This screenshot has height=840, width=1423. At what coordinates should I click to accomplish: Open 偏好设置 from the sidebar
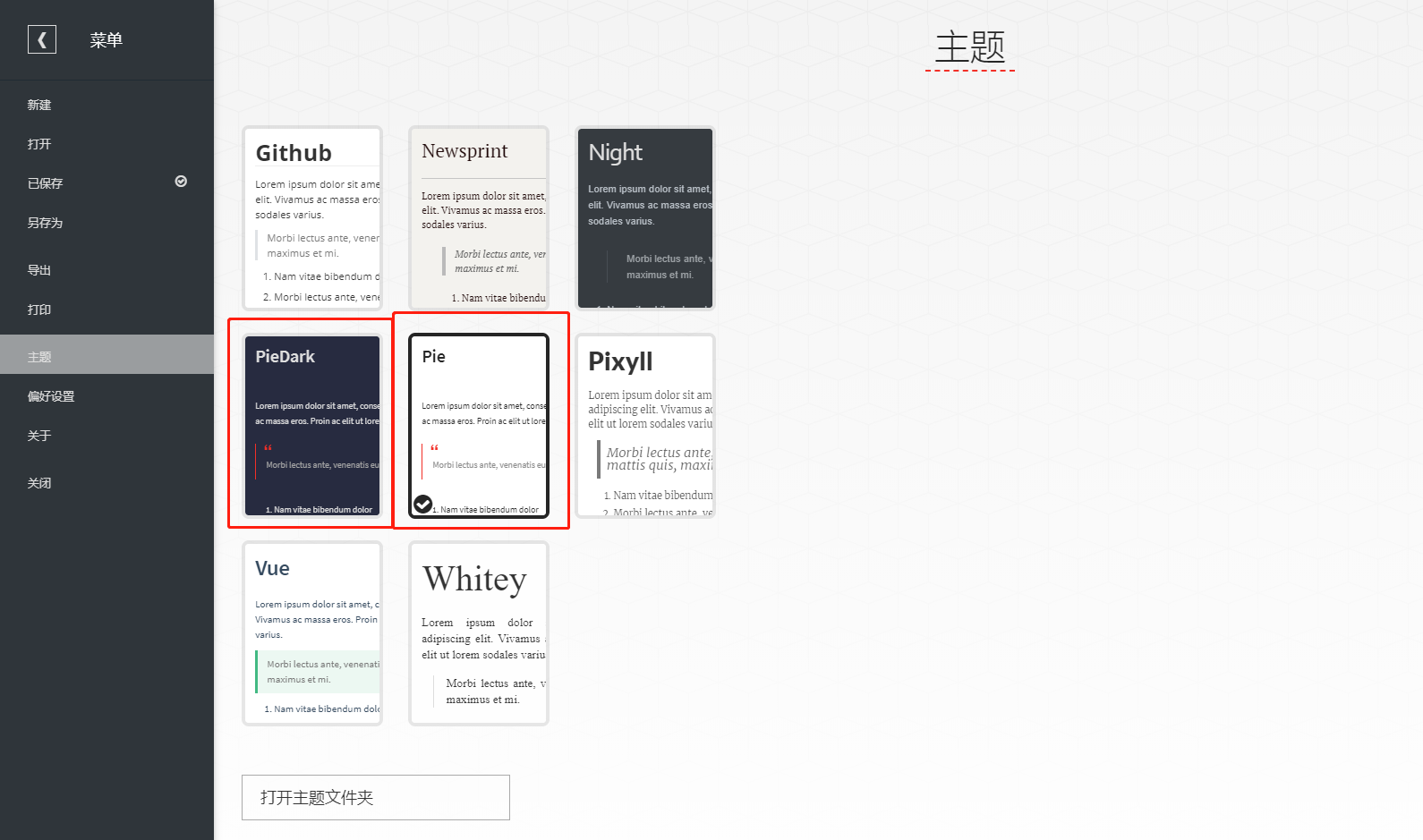107,396
